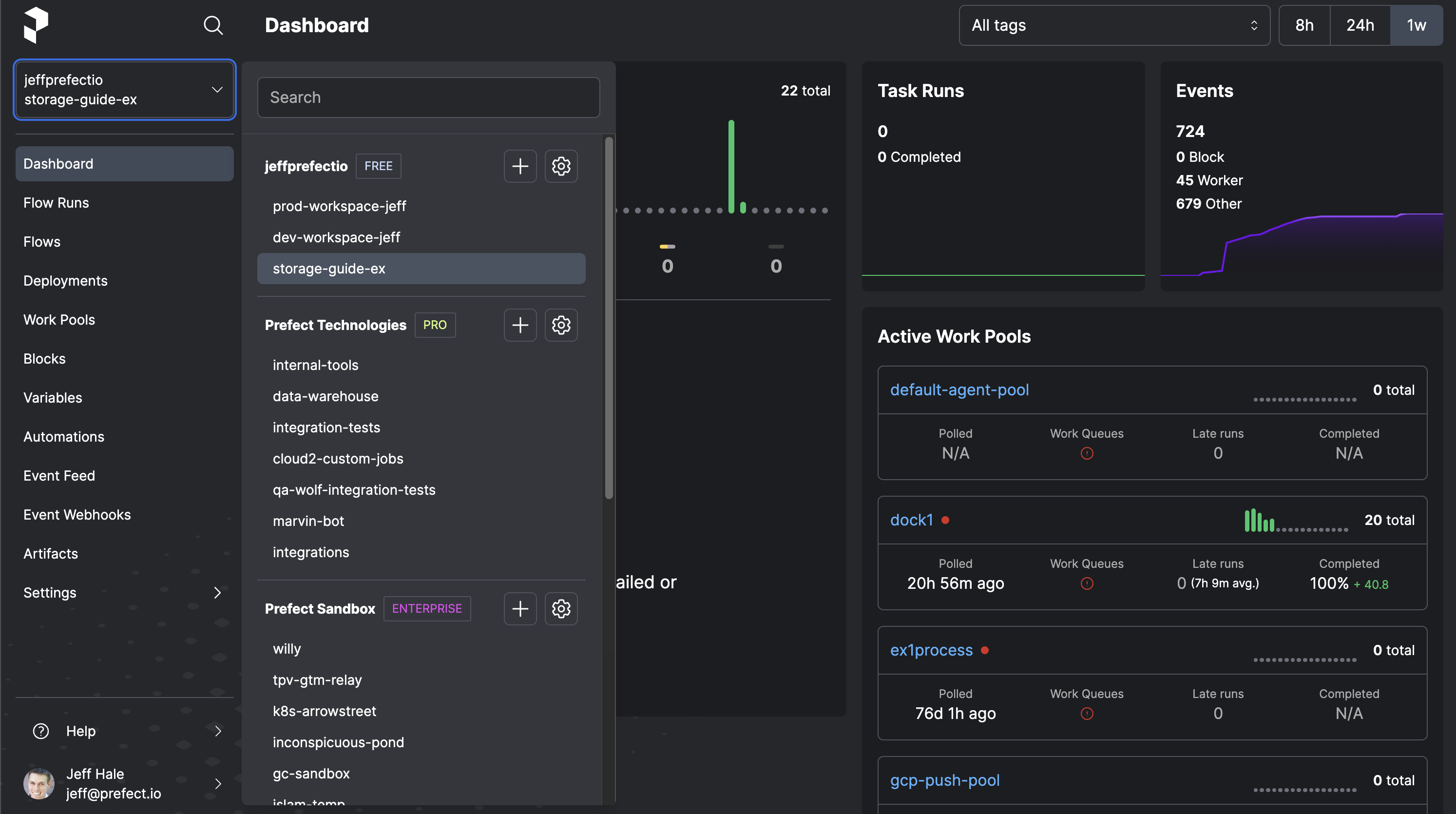Screen dimensions: 1456x814
Task: Open Automations page
Action: [124, 437]
